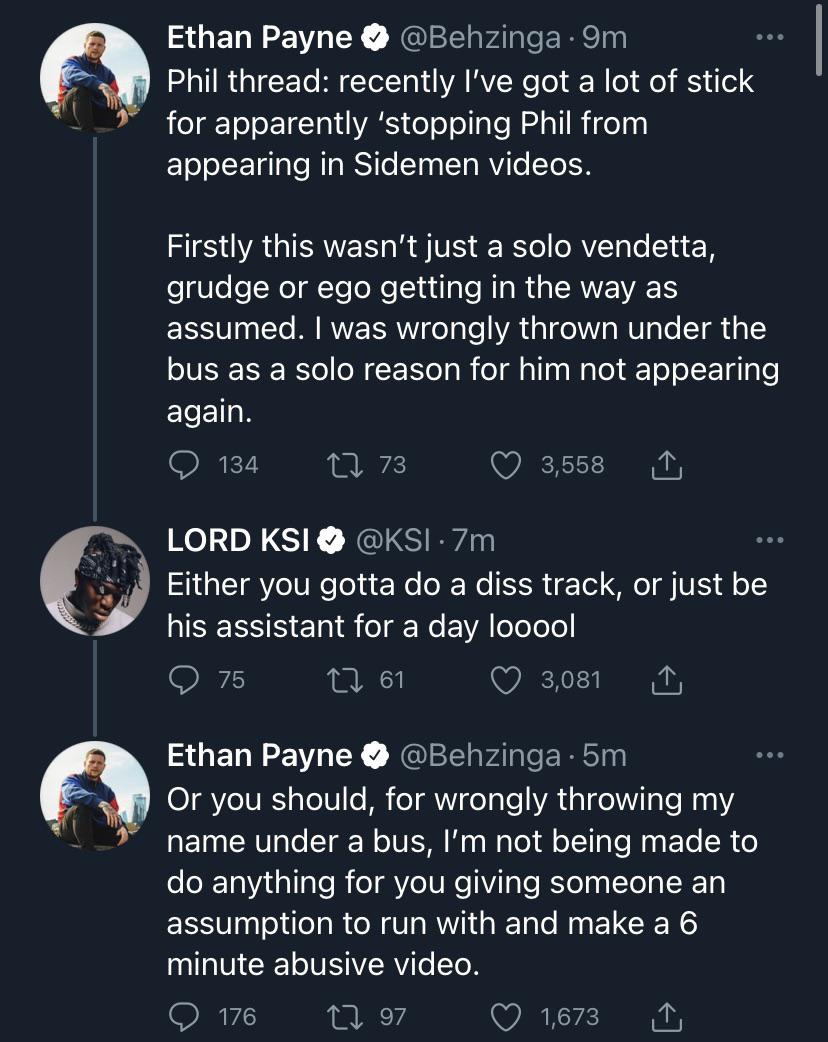Image resolution: width=828 pixels, height=1042 pixels.
Task: Like the tweet with 3,558 likes
Action: click(x=507, y=465)
